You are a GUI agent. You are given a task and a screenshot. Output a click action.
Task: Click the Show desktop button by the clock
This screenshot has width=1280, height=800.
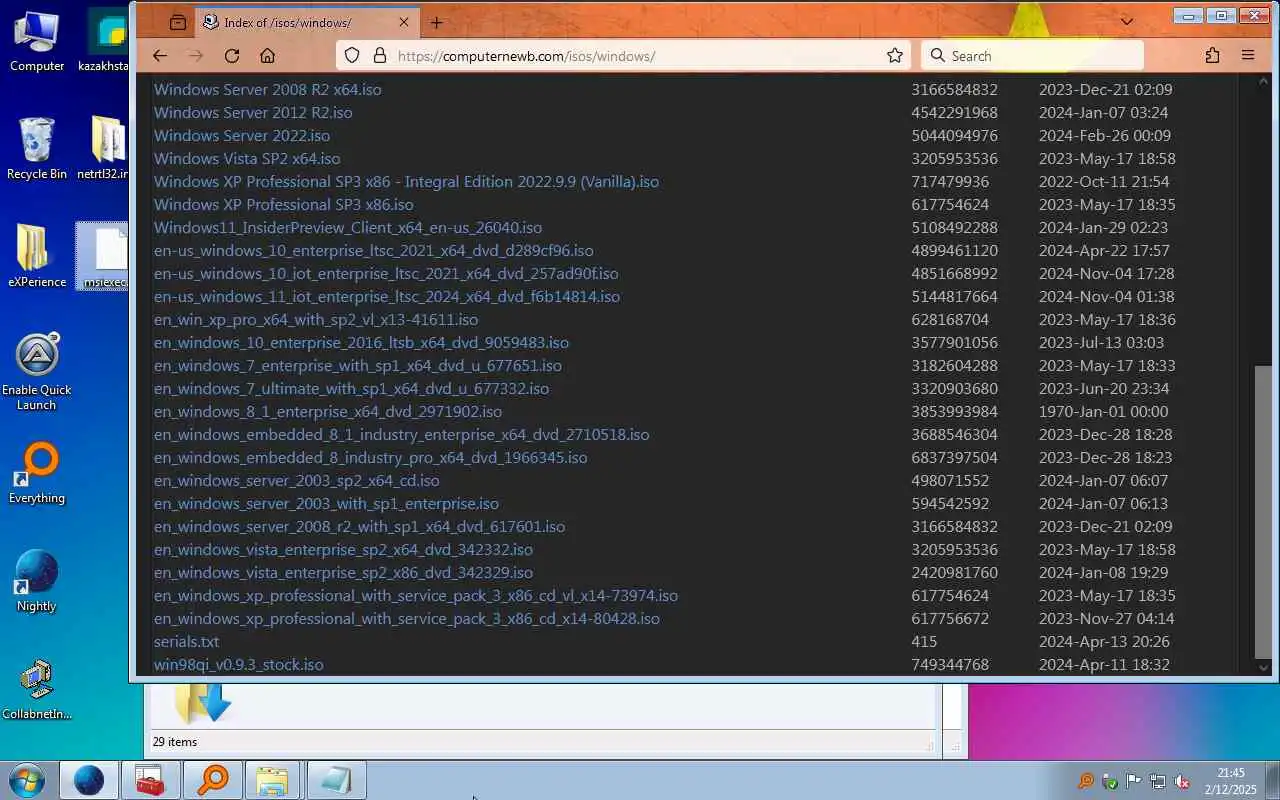point(1272,780)
